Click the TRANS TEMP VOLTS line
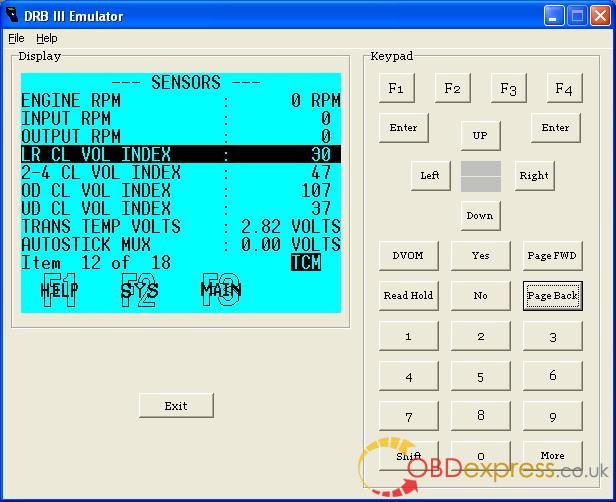This screenshot has height=502, width=616. click(x=181, y=226)
